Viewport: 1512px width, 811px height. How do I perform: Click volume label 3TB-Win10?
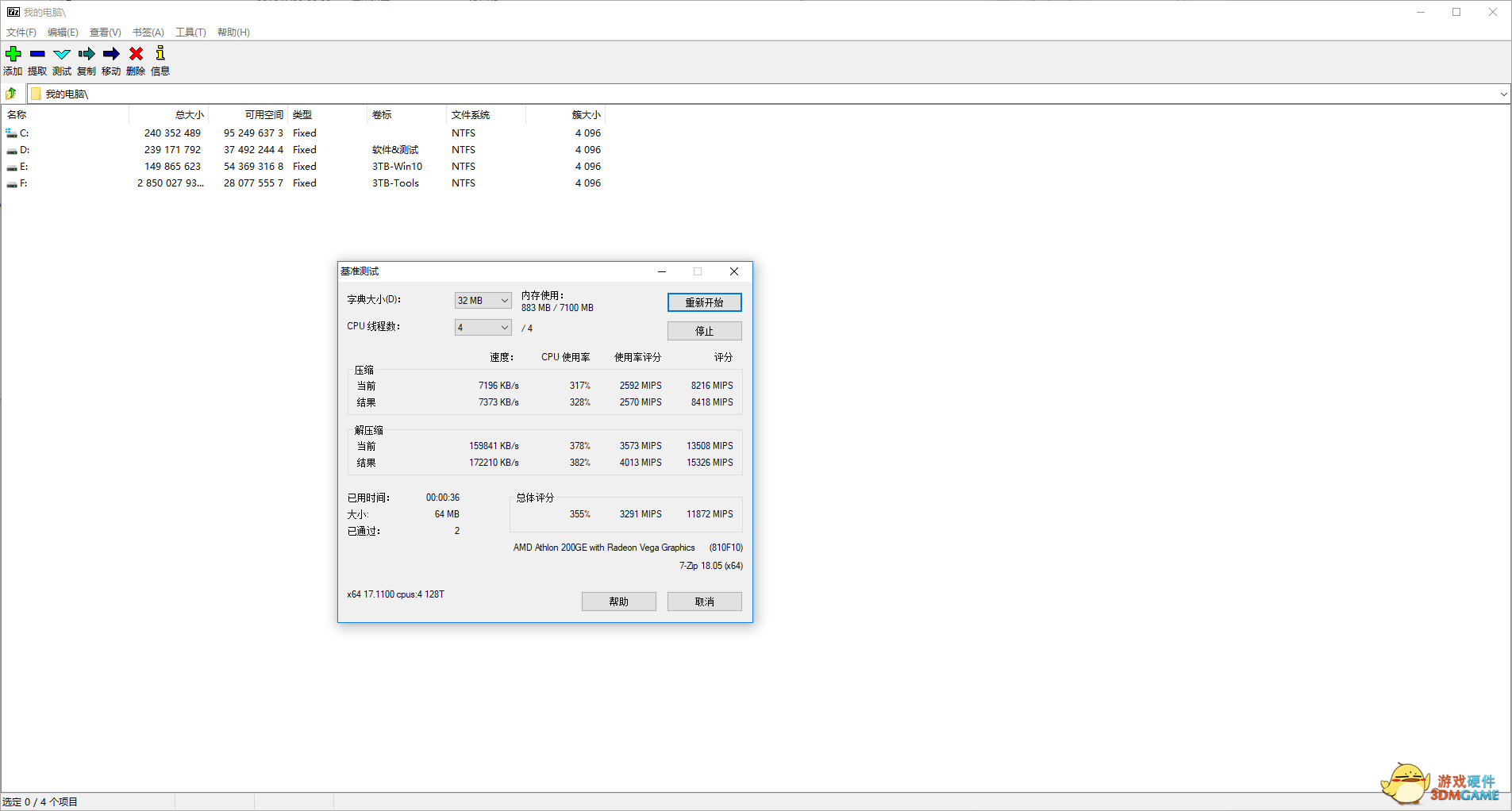click(398, 167)
